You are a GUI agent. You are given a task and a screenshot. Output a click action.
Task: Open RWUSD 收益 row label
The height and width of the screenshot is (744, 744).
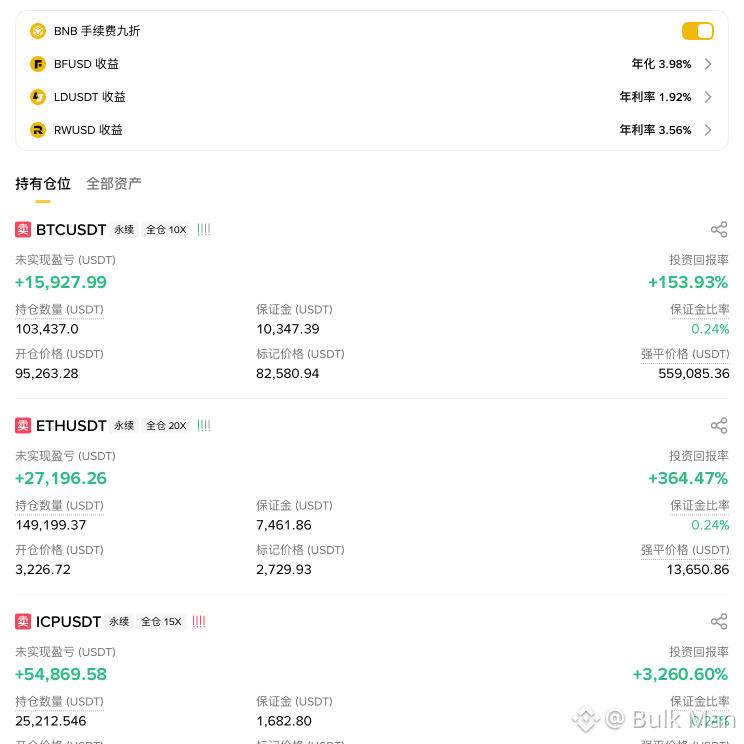(88, 130)
